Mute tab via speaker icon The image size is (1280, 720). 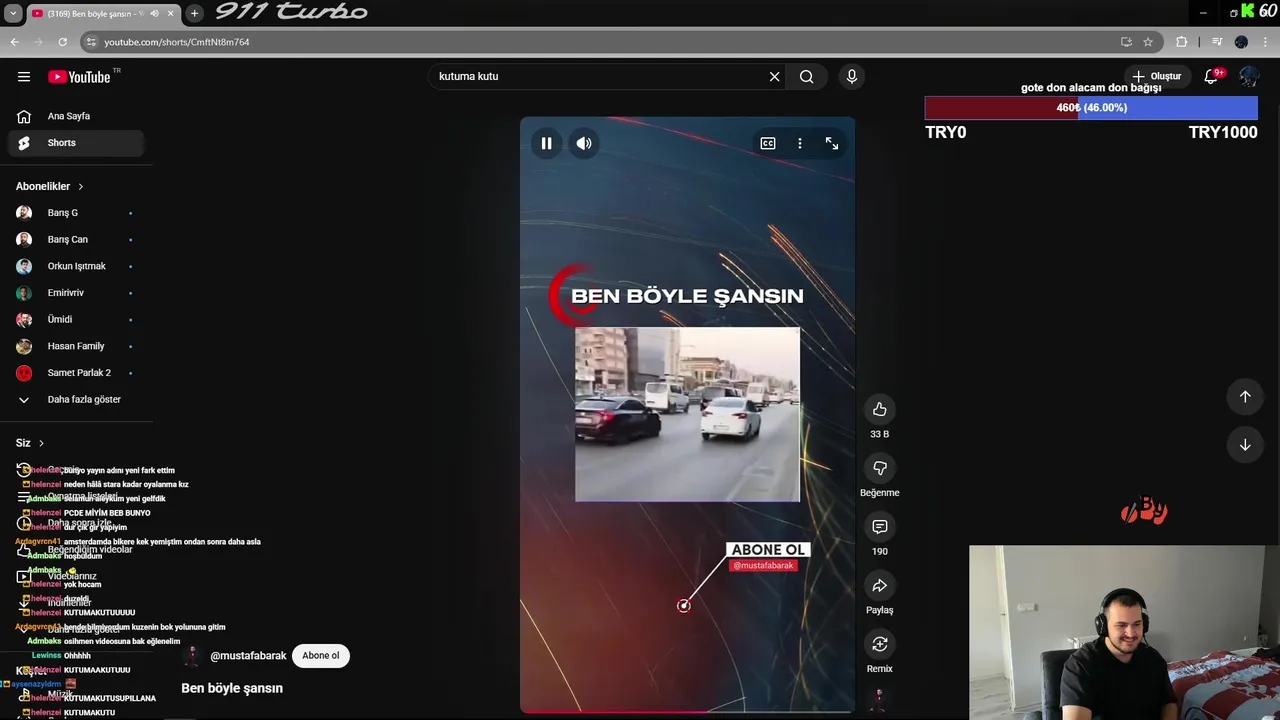(x=154, y=13)
